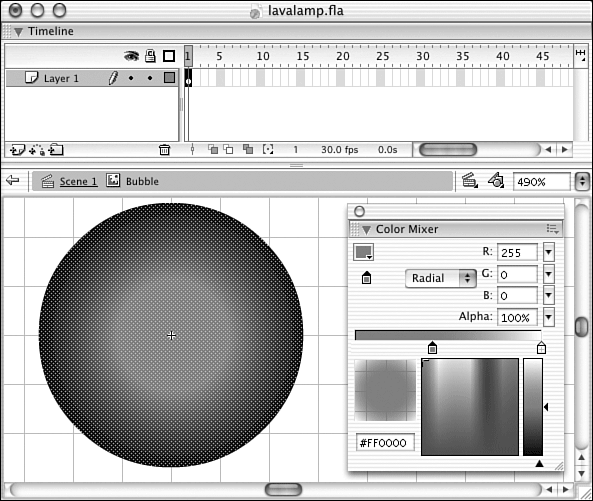The width and height of the screenshot is (593, 501).
Task: Click the Insert Layer Folder icon
Action: (56, 150)
